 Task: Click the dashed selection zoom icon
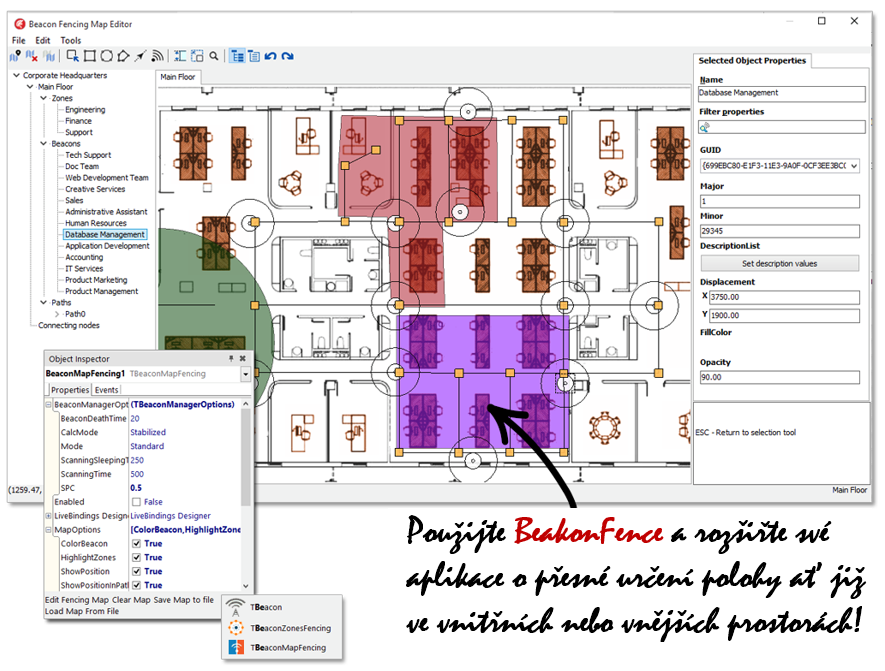click(197, 56)
